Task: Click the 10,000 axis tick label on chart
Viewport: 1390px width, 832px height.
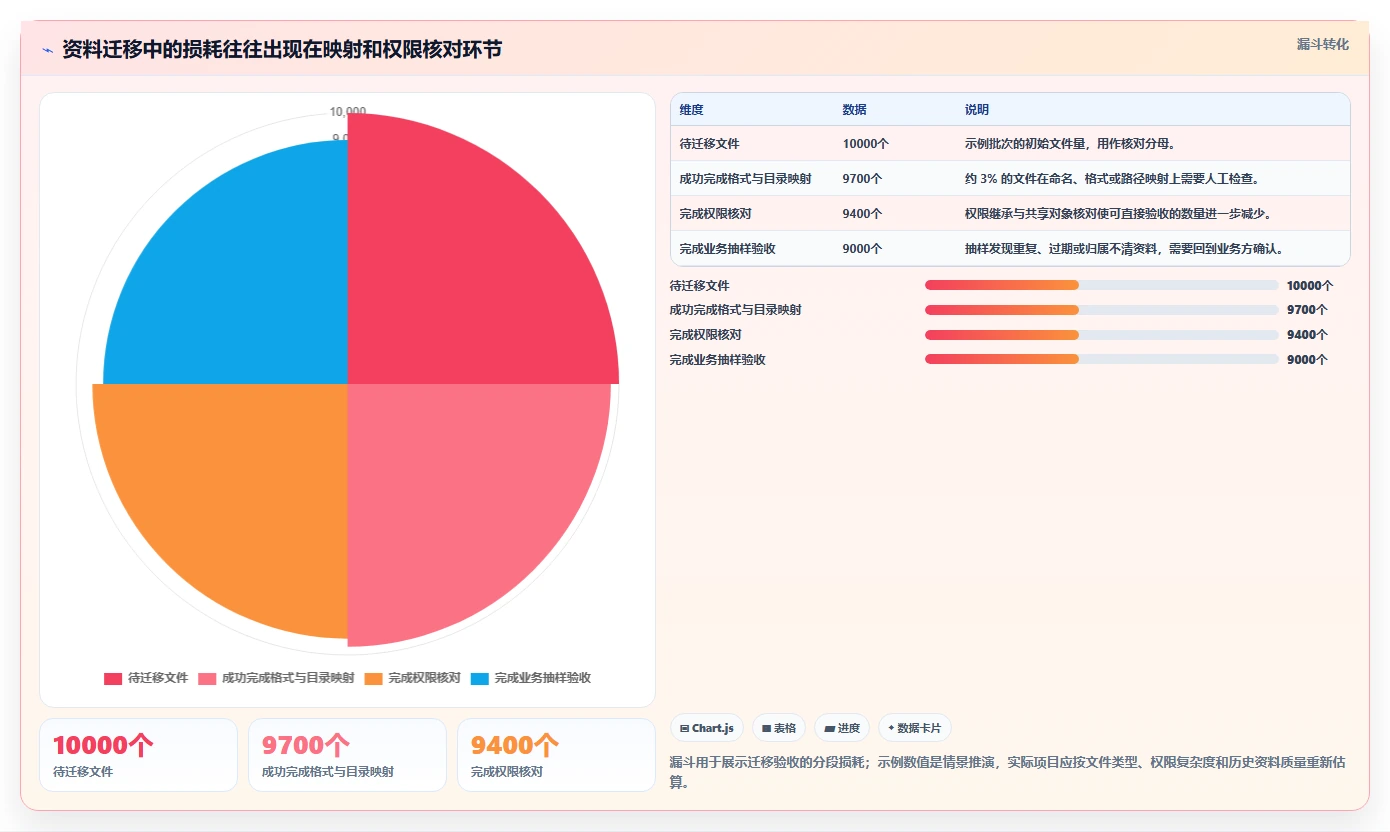Action: (348, 111)
